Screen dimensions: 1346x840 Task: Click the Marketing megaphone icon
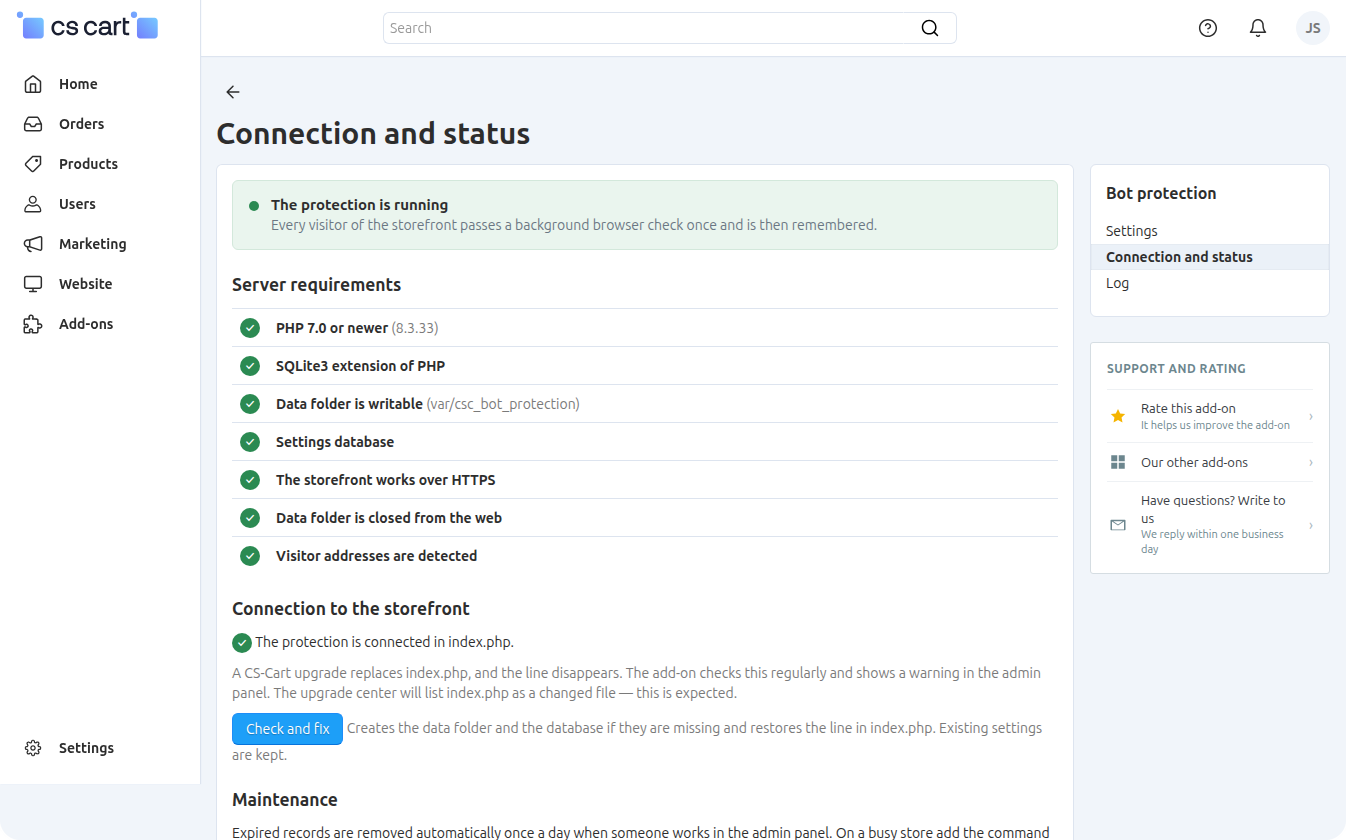pyautogui.click(x=33, y=244)
